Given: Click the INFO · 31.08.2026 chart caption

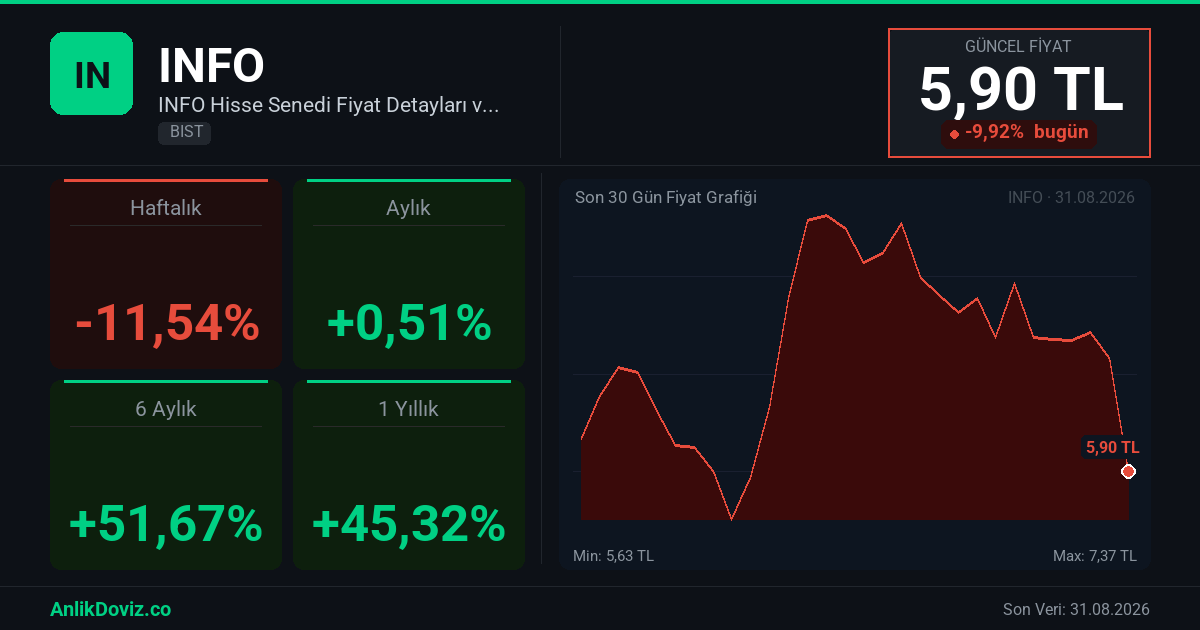Looking at the screenshot, I should [x=1071, y=197].
